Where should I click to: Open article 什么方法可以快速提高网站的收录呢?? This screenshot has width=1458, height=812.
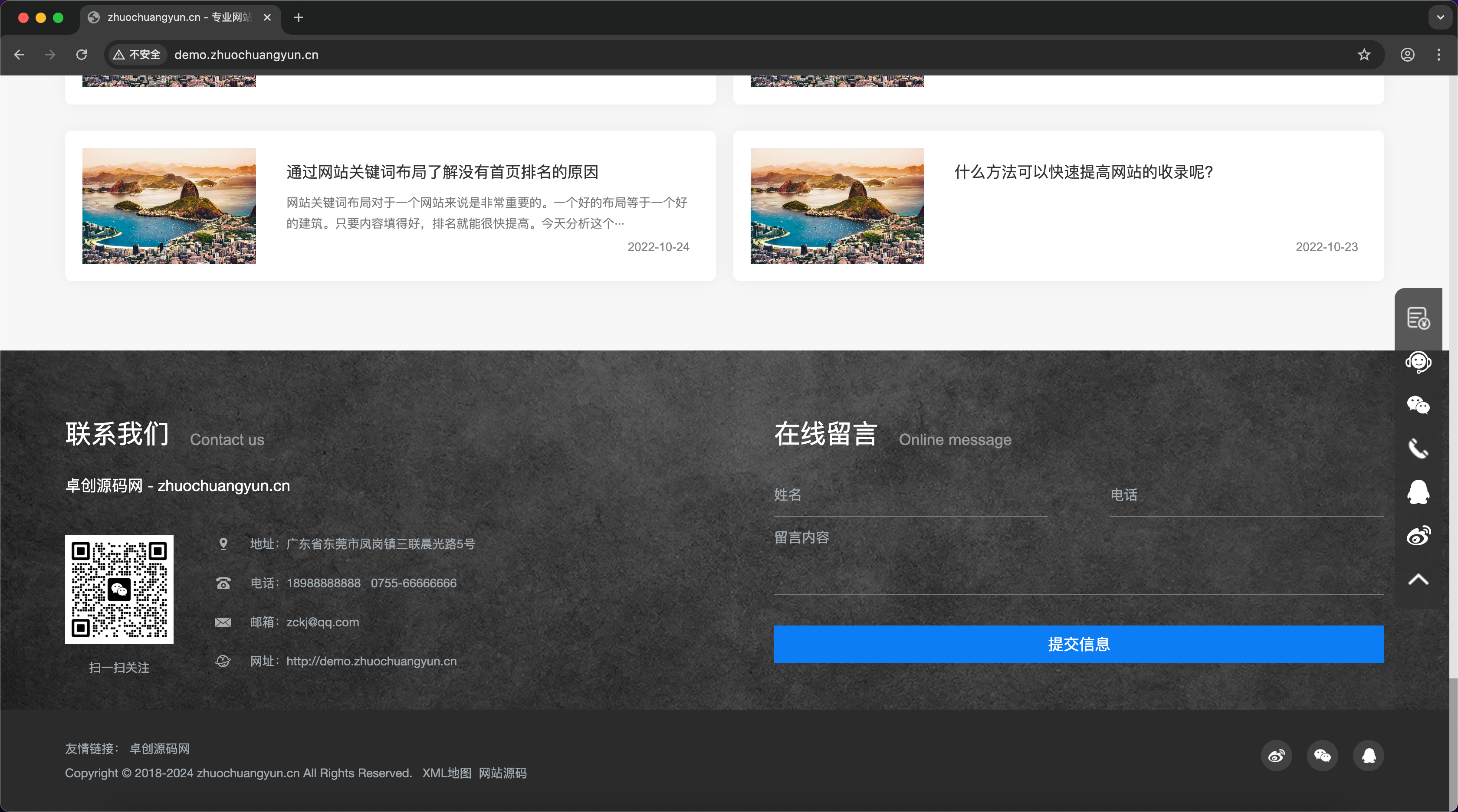coord(1084,172)
